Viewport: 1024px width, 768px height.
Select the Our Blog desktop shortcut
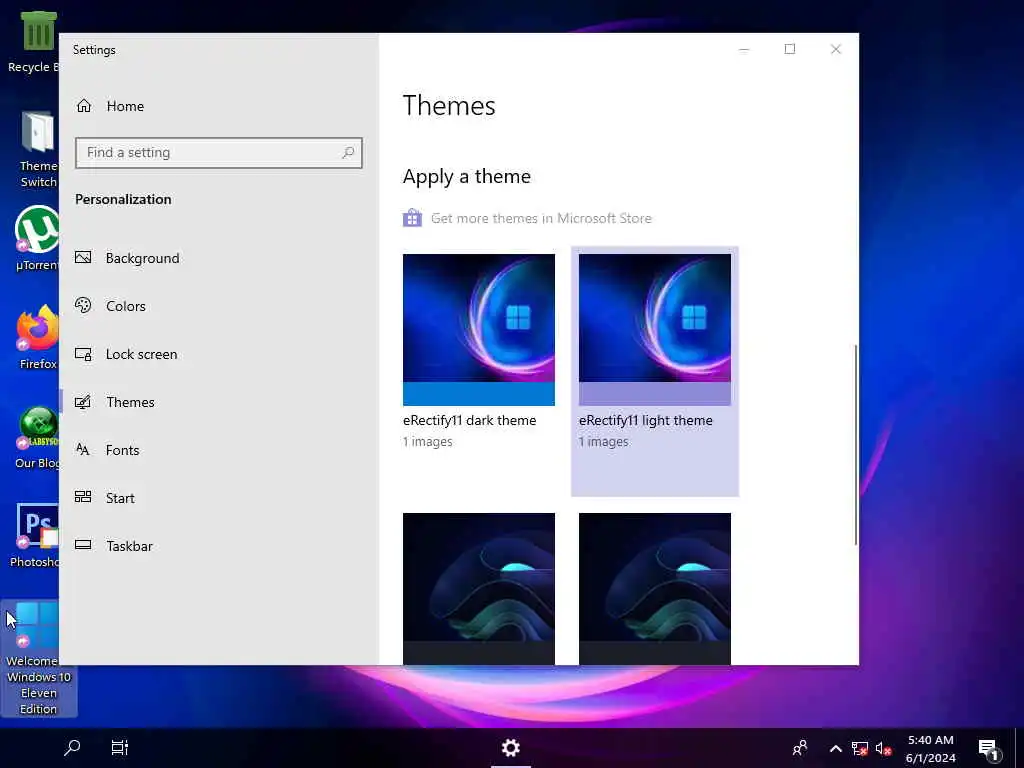pos(37,438)
